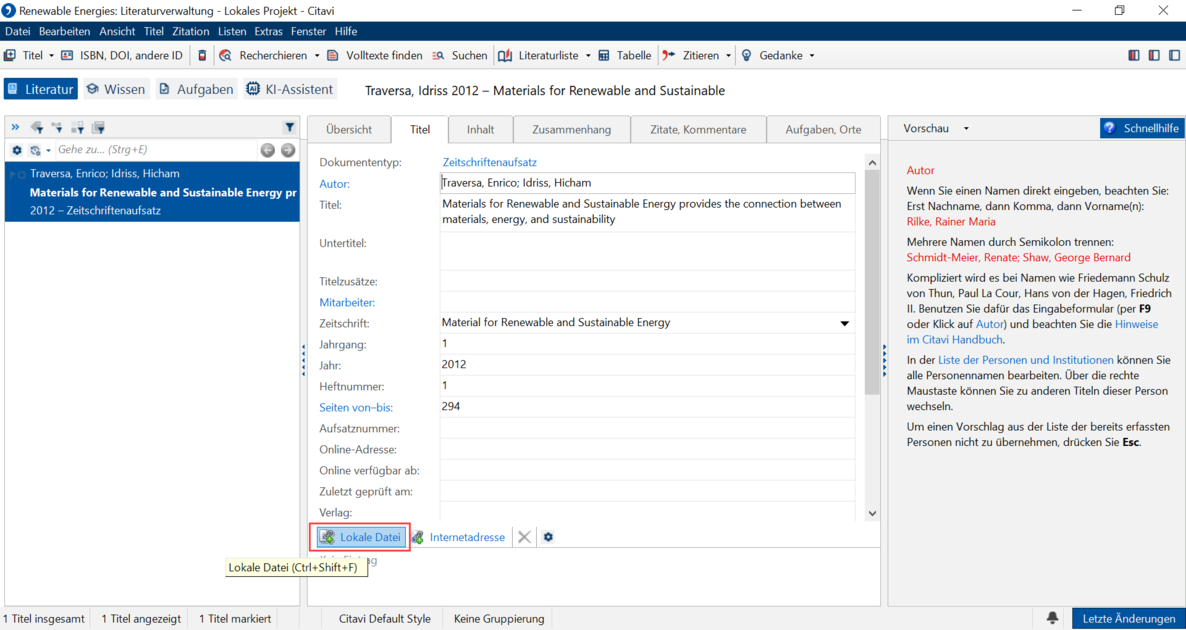The image size is (1186, 630).
Task: Click the import-group filter icon
Action: click(98, 127)
